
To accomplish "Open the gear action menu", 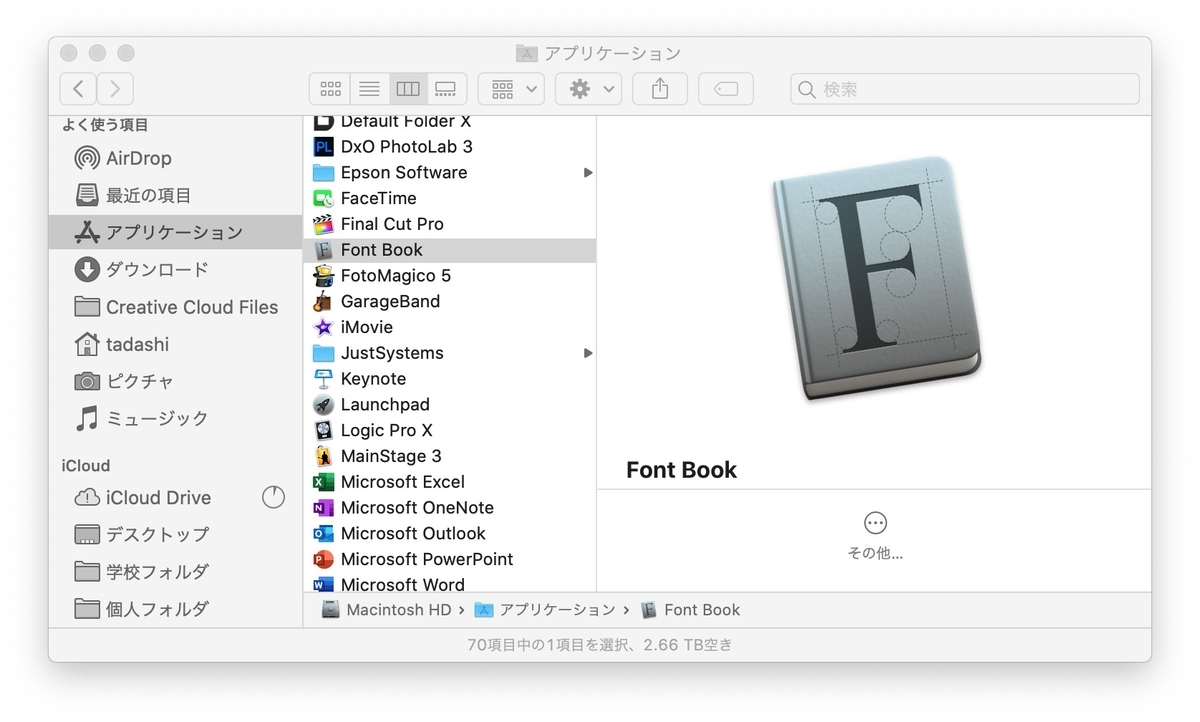I will click(589, 89).
